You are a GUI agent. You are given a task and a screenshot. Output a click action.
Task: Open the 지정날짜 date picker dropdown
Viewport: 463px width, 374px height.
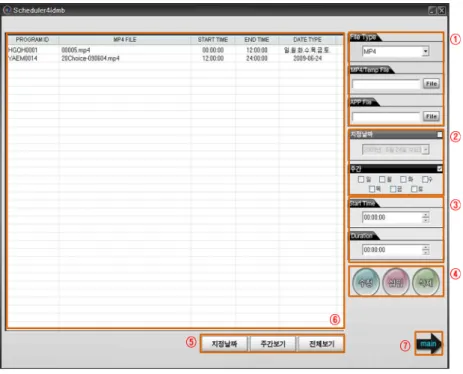[425, 150]
